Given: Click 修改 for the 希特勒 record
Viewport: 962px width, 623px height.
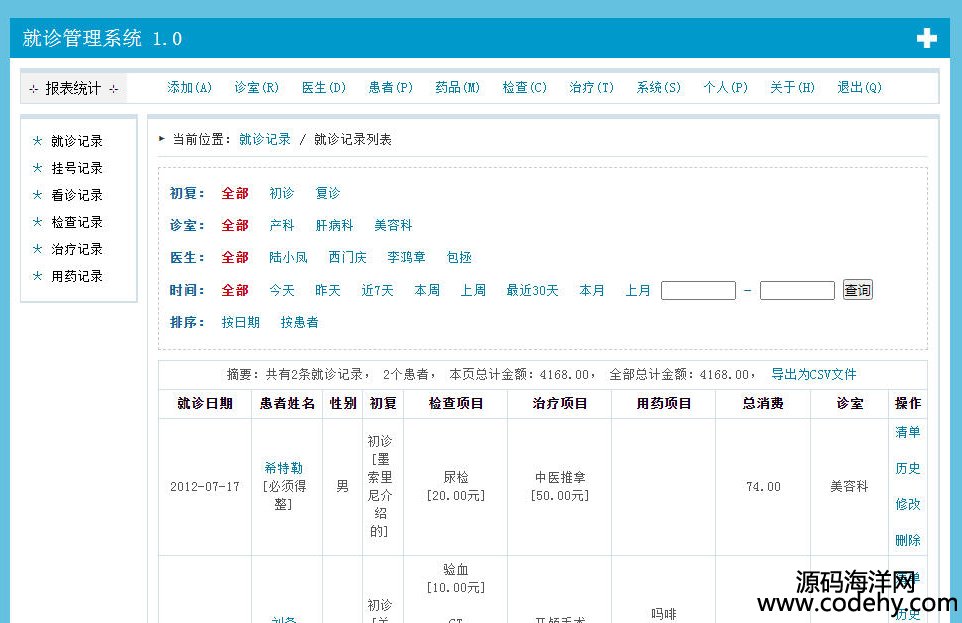Looking at the screenshot, I should click(907, 504).
